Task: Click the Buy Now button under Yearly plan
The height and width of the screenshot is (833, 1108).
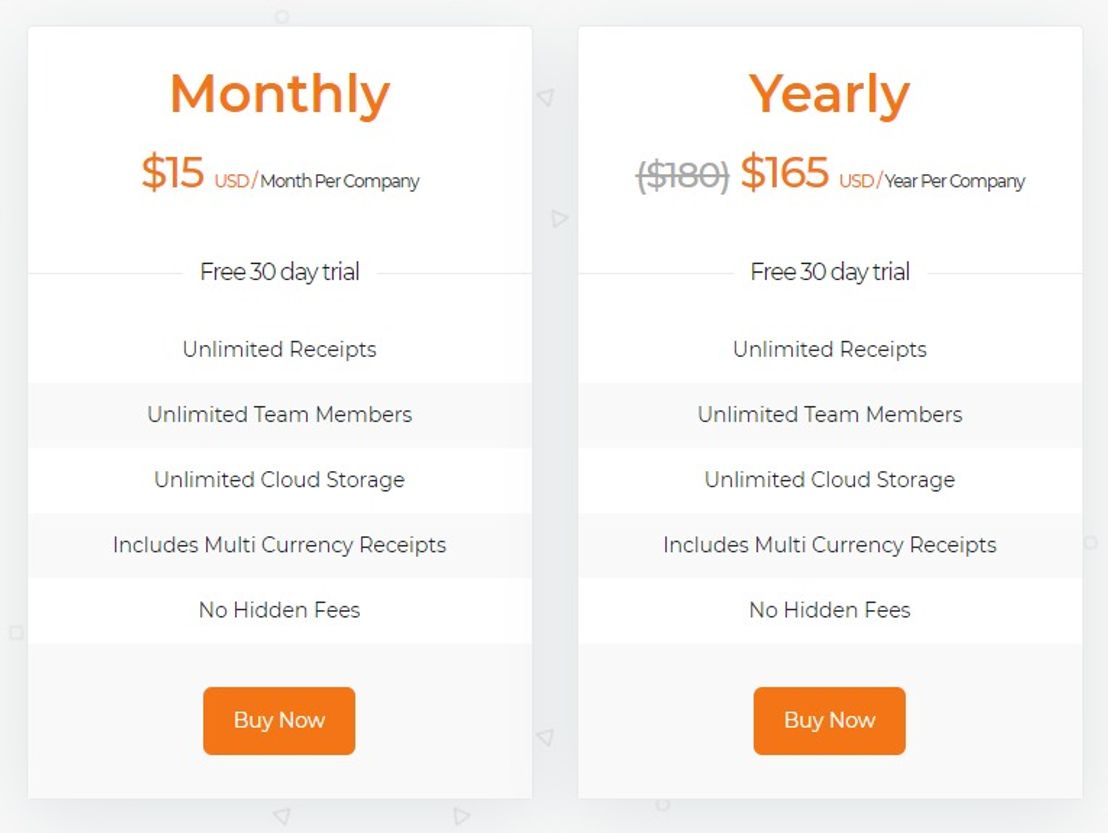Action: pos(829,720)
